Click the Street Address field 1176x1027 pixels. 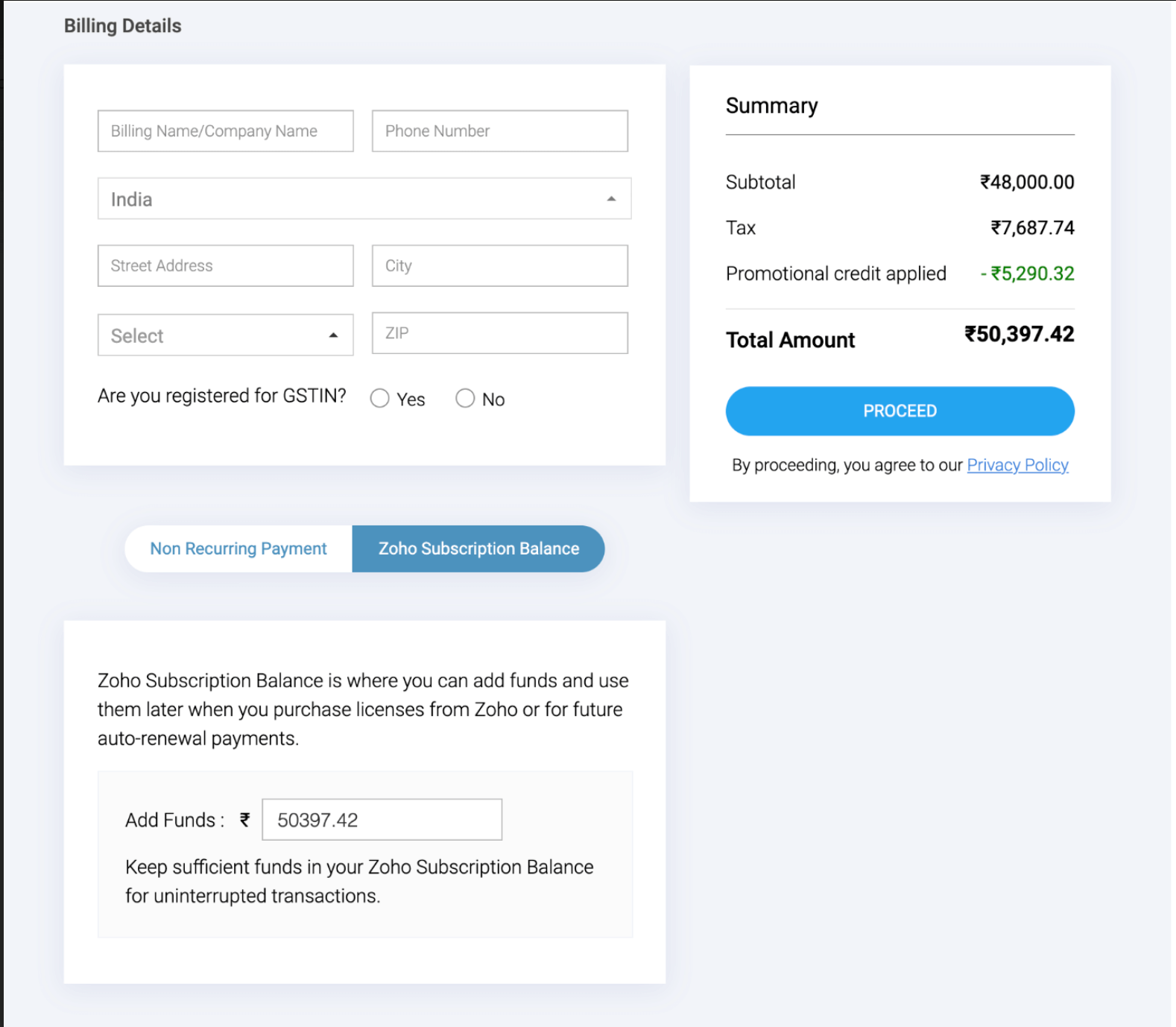point(225,266)
